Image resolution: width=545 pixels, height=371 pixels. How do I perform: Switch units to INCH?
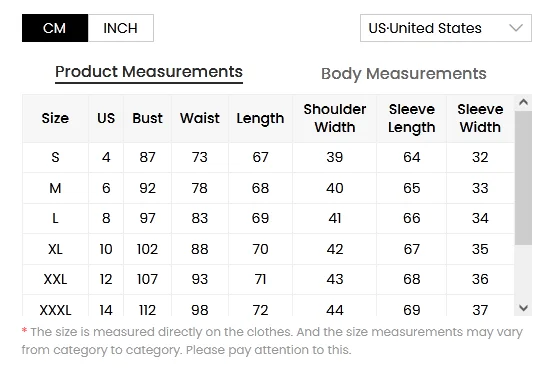point(121,28)
